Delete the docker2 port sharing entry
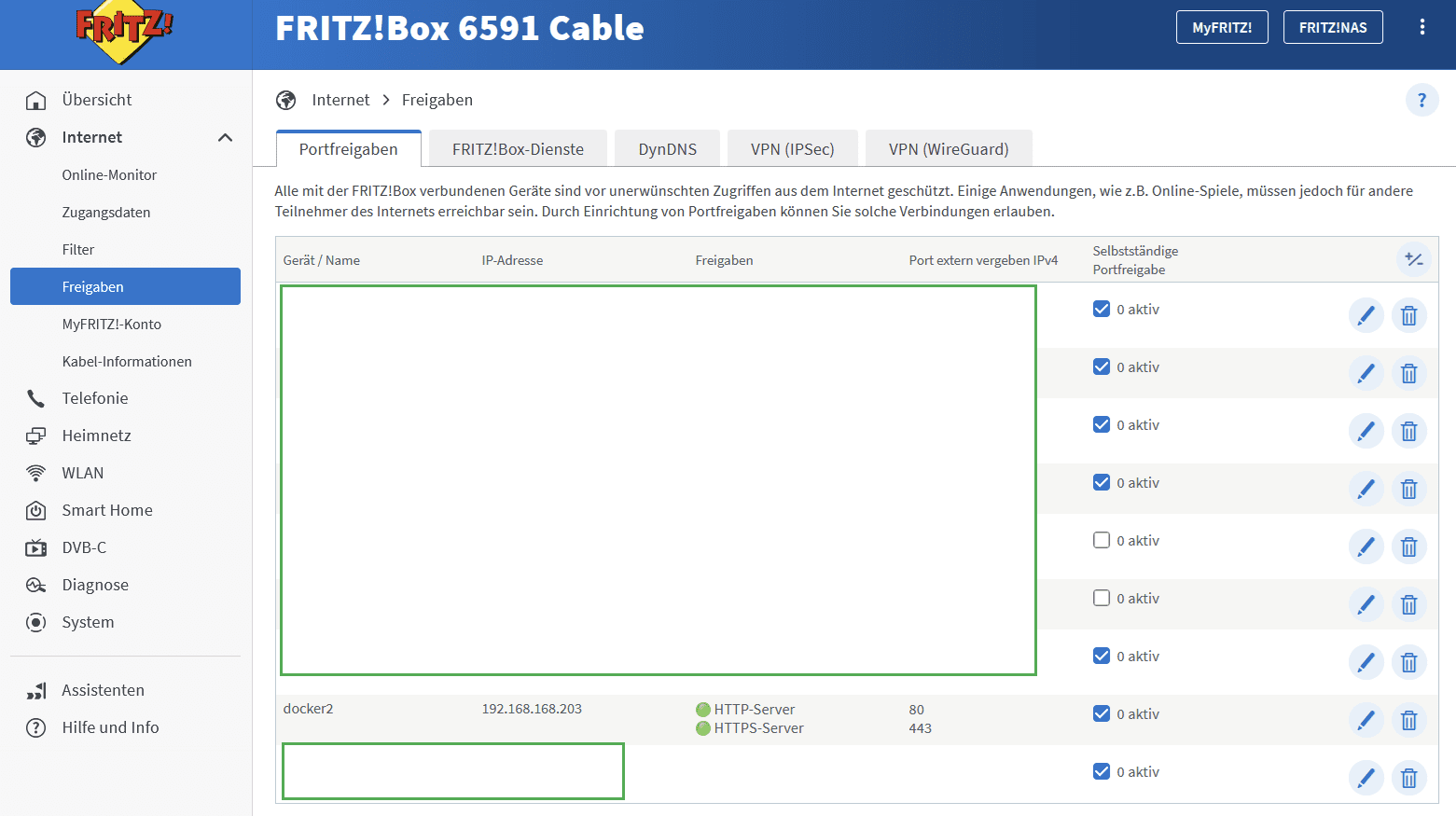 1409,720
